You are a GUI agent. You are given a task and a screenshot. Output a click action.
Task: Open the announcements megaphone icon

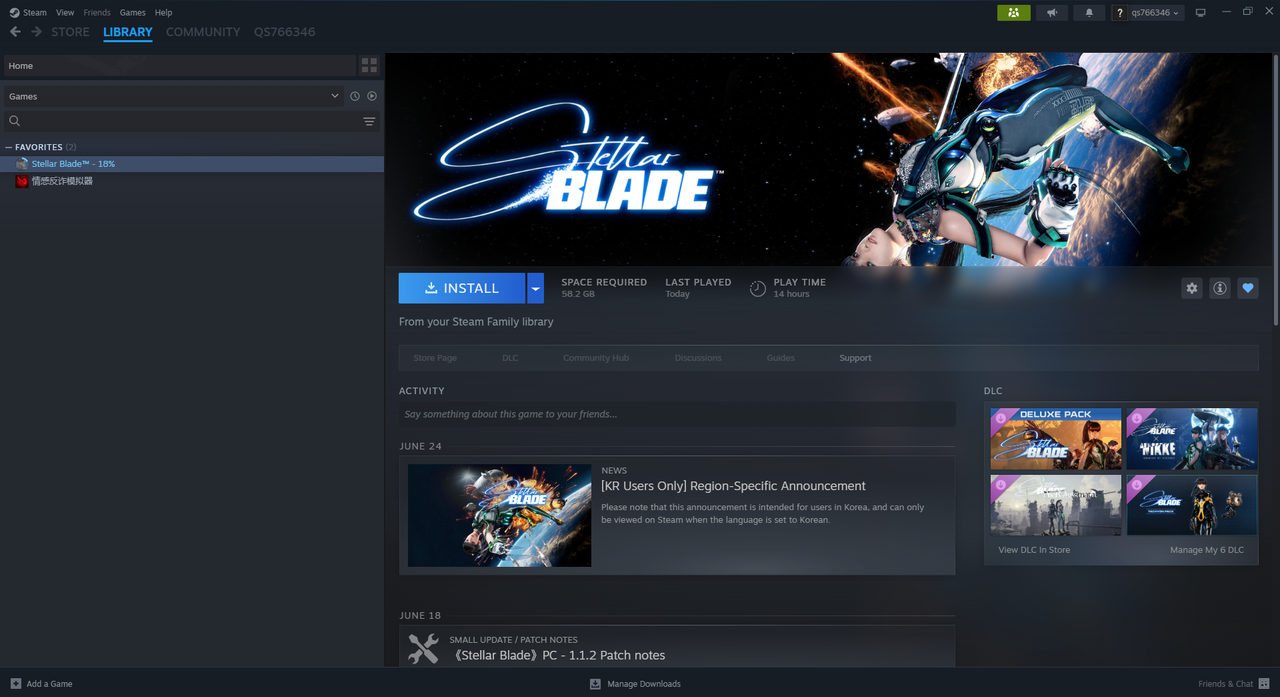[1051, 13]
